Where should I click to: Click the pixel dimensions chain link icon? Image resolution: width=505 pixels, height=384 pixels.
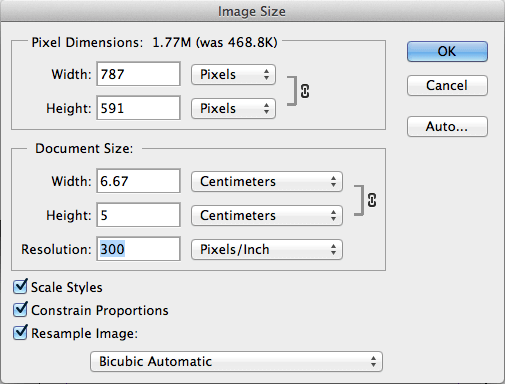(x=305, y=91)
